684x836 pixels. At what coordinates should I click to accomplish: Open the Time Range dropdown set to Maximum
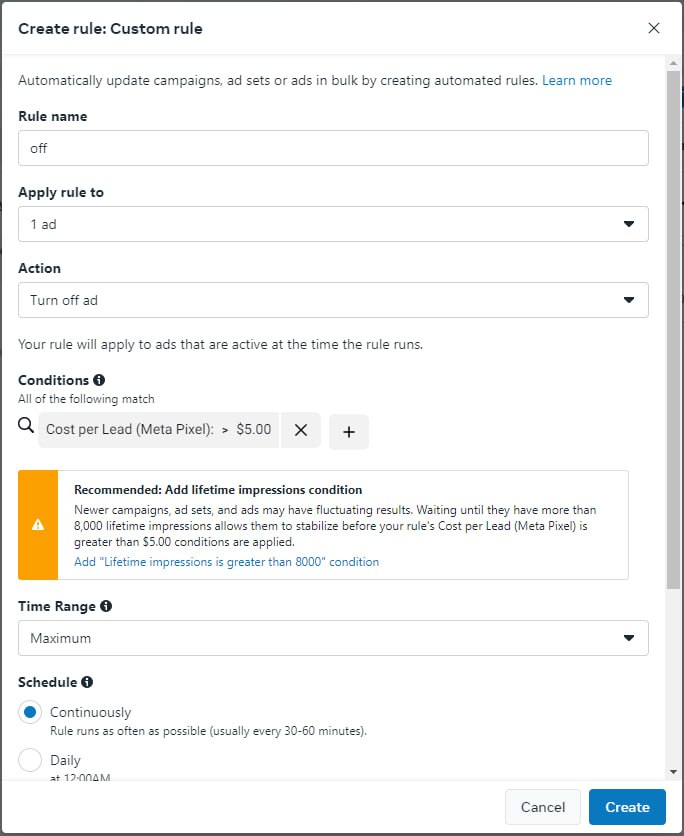[333, 638]
